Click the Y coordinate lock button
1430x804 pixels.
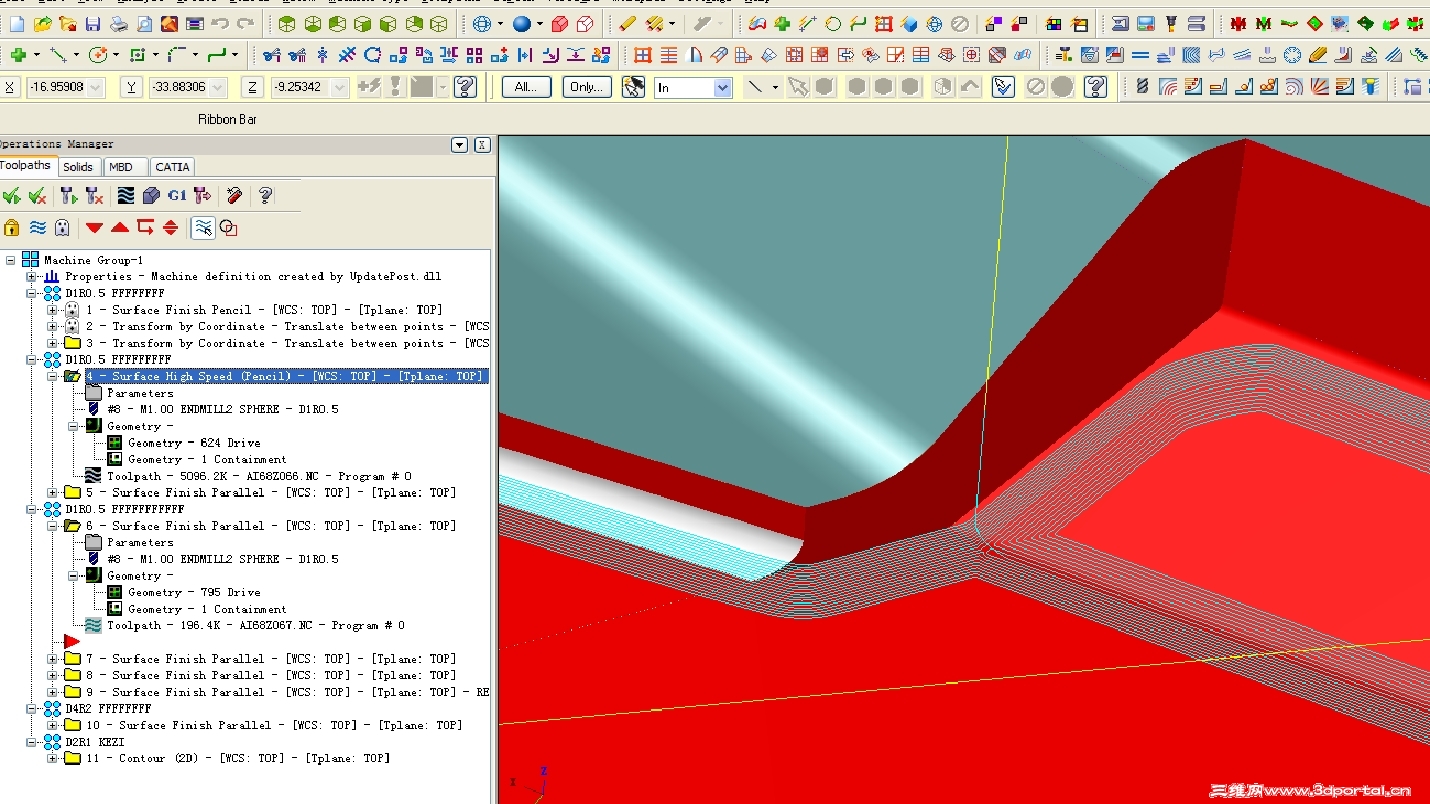pos(131,87)
